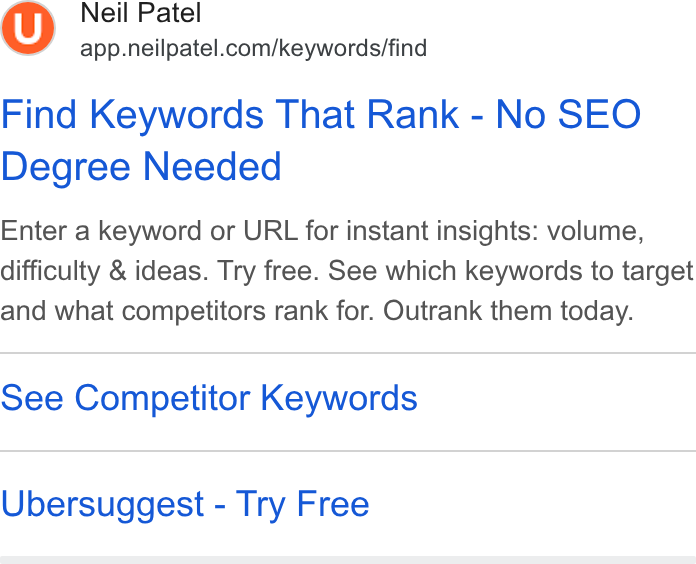Open the See Competitor Keywords sitelink
This screenshot has height=564, width=696.
click(209, 398)
